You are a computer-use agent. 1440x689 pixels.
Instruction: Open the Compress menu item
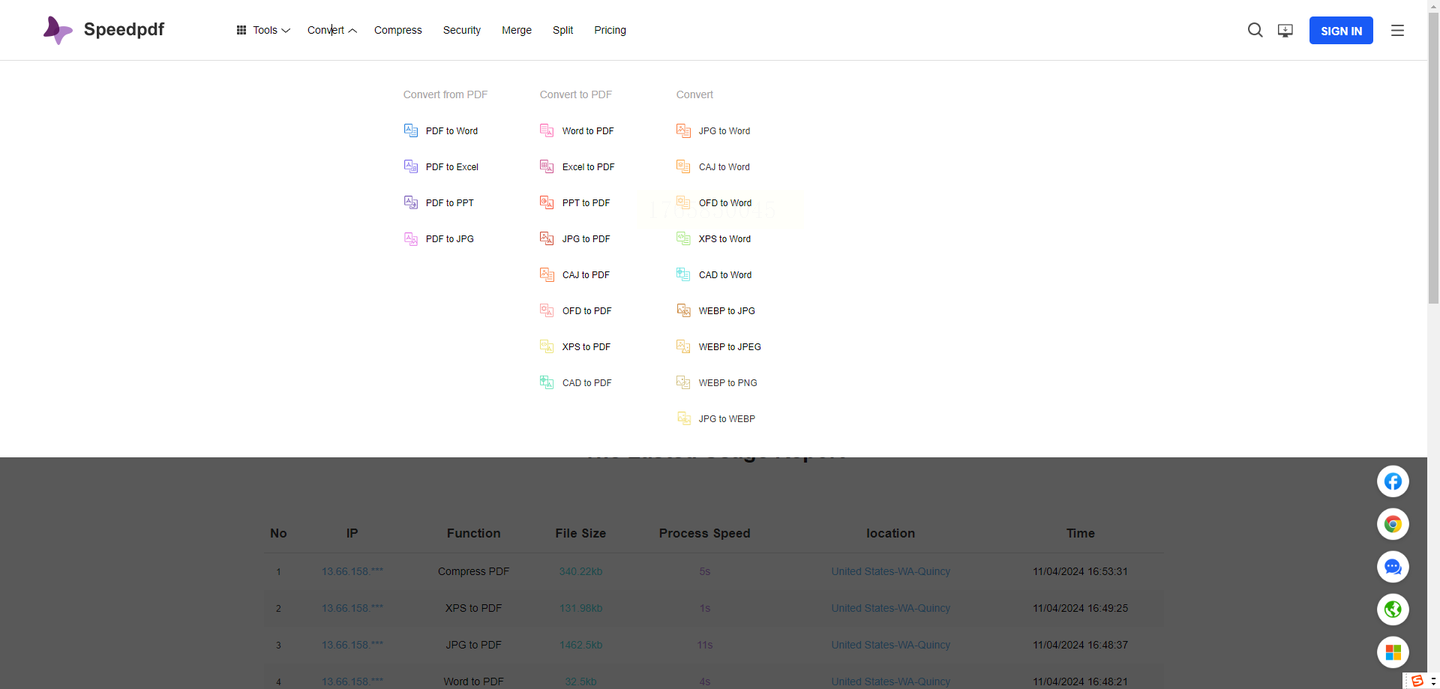(398, 30)
